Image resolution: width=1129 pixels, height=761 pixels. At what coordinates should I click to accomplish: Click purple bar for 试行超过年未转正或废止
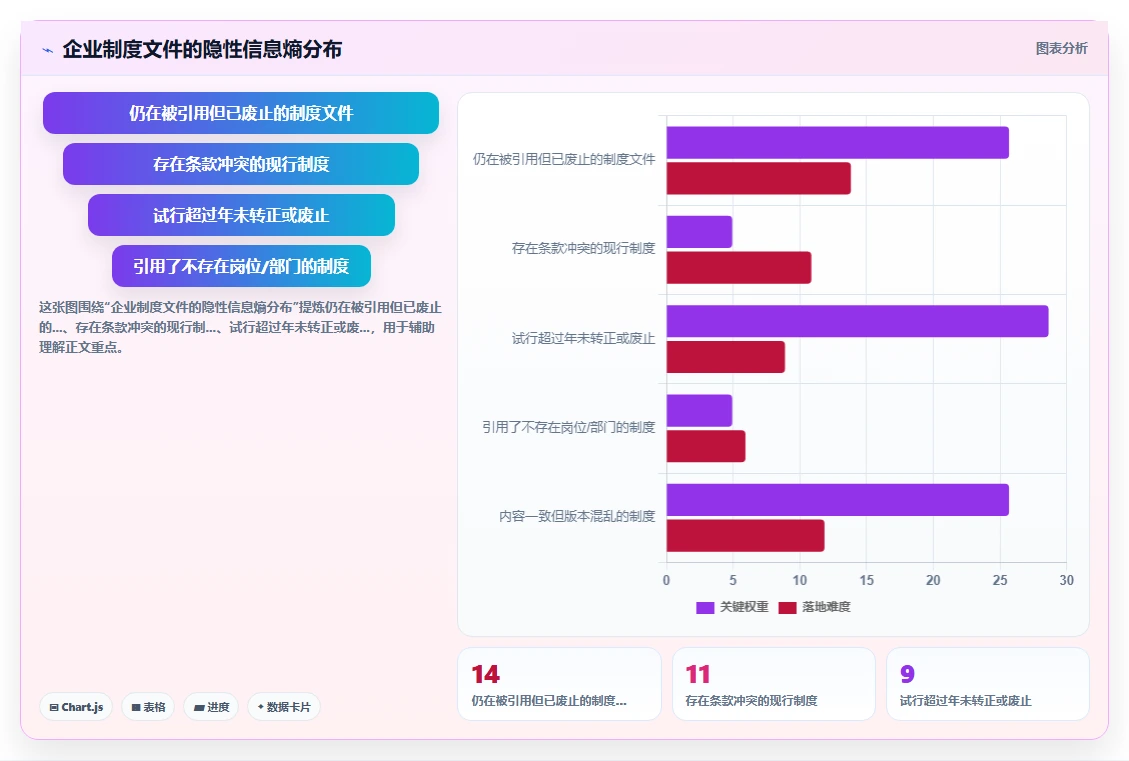click(x=858, y=321)
